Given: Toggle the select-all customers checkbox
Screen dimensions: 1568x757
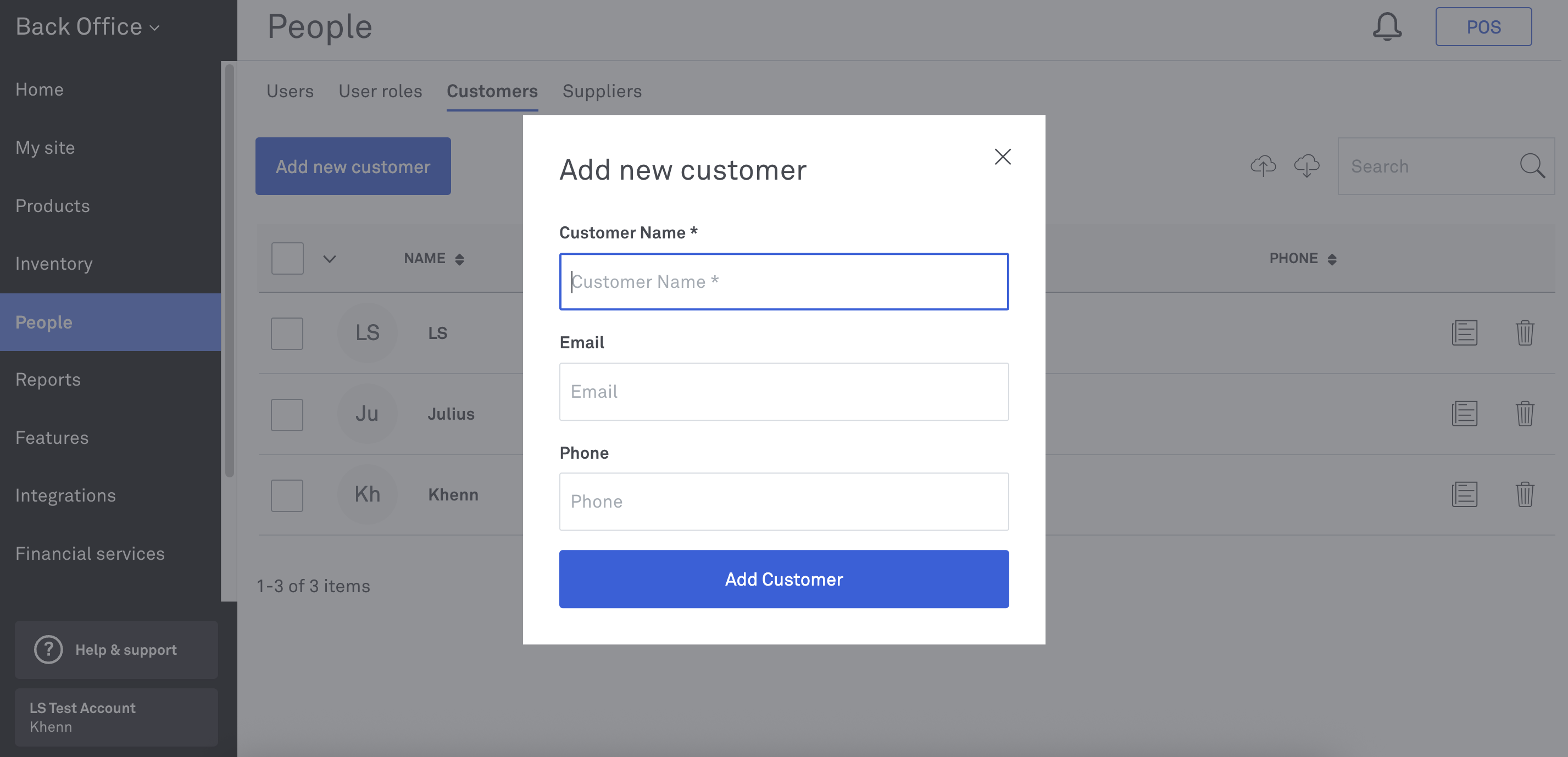Looking at the screenshot, I should [x=287, y=259].
